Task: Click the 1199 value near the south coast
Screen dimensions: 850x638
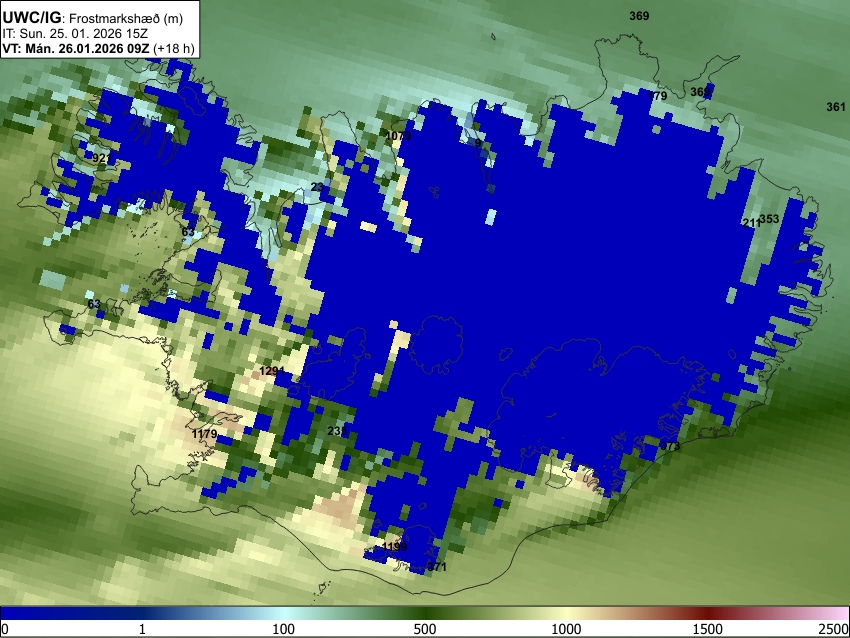Action: point(394,546)
